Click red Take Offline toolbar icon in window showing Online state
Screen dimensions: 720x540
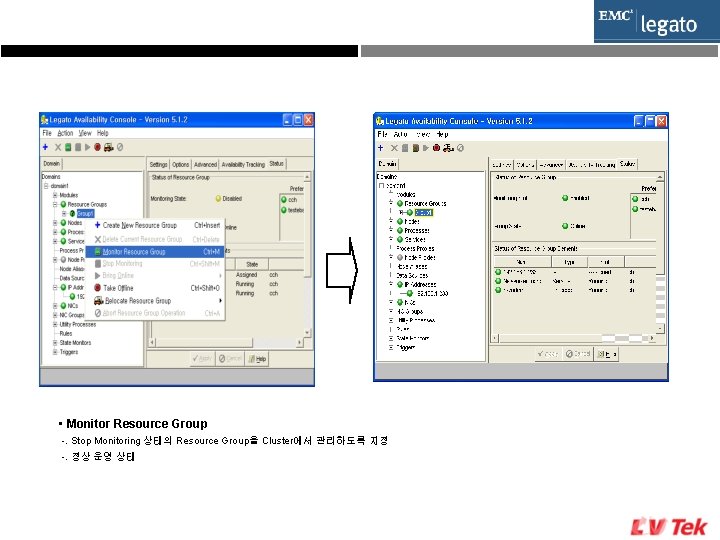pos(436,148)
